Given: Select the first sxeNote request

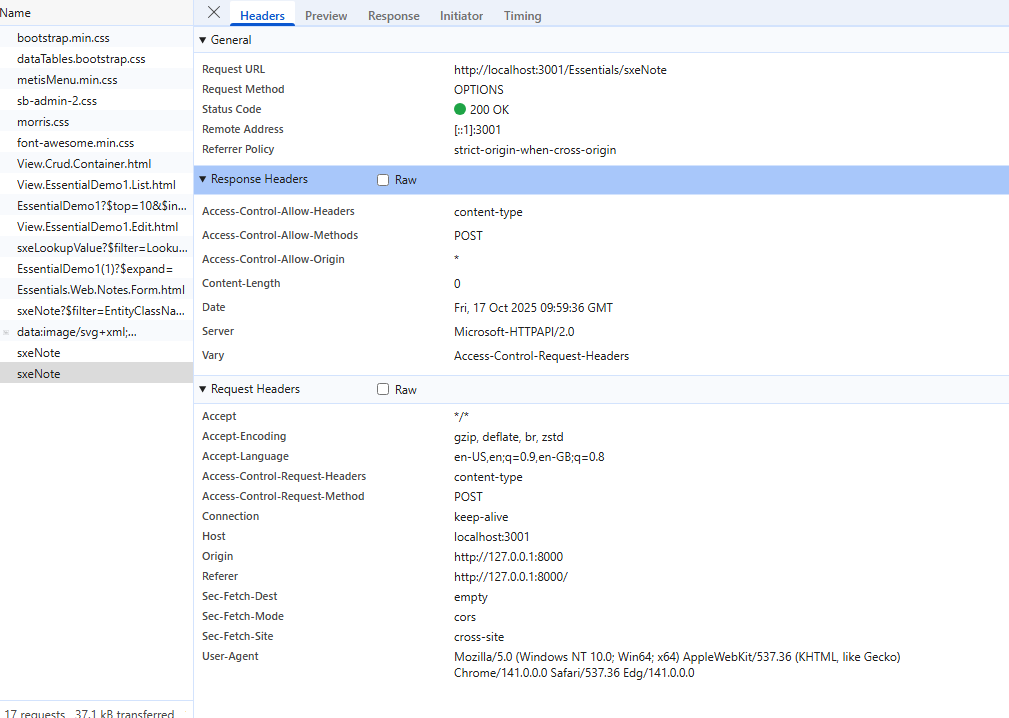Looking at the screenshot, I should click(38, 353).
